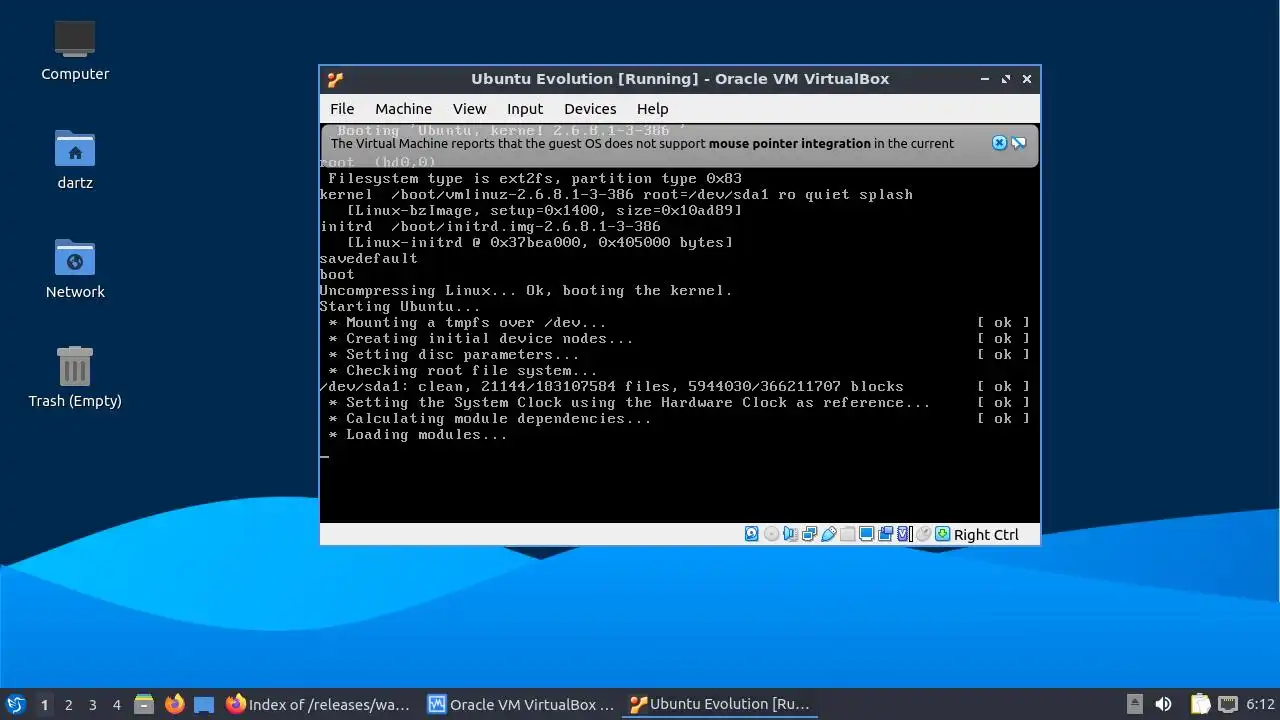
Task: Open the Input menu
Action: pyautogui.click(x=525, y=109)
